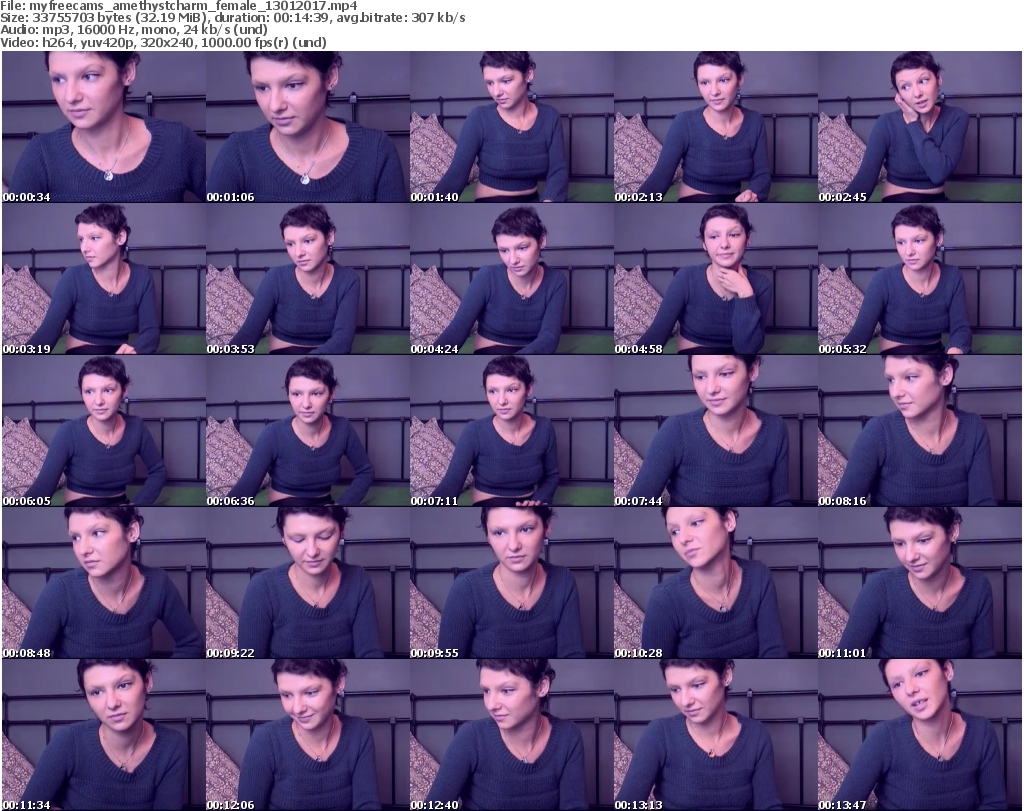Select the frame at 00:09:55

pos(511,583)
